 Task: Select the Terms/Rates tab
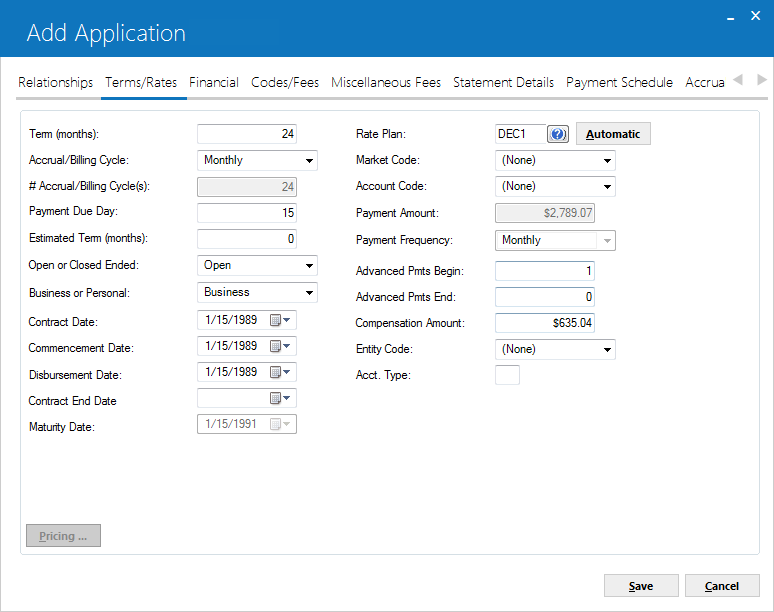click(x=141, y=82)
